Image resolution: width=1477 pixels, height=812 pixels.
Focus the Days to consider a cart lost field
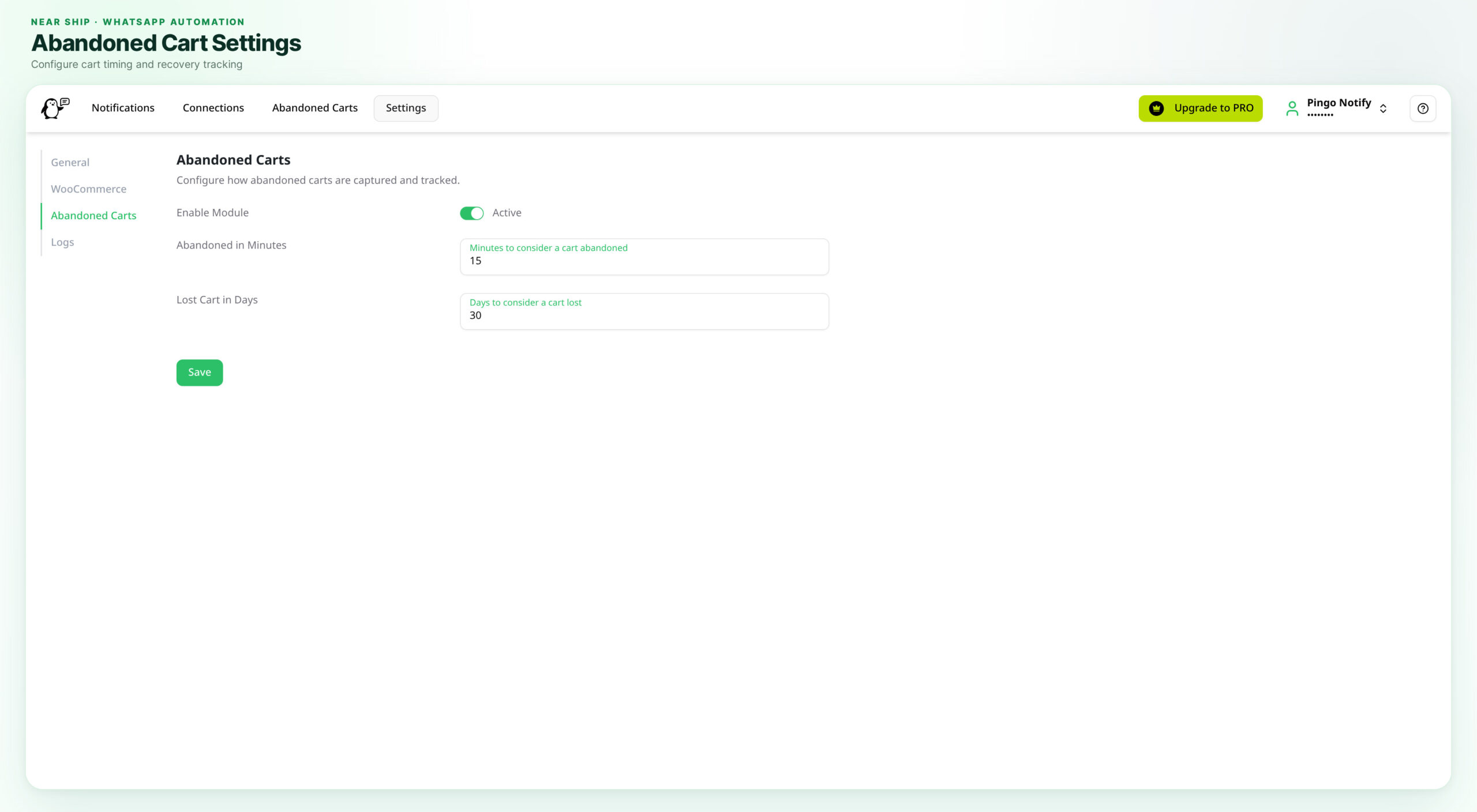[644, 311]
